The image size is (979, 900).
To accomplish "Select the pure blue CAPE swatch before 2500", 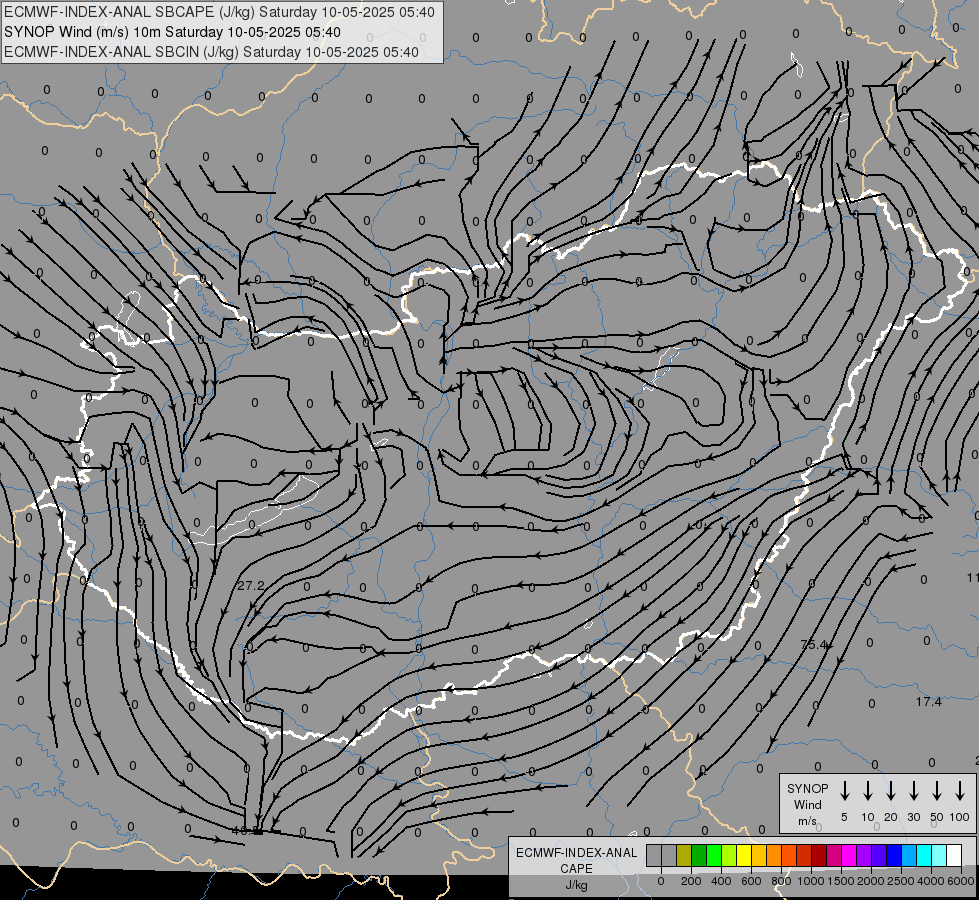I will click(895, 855).
